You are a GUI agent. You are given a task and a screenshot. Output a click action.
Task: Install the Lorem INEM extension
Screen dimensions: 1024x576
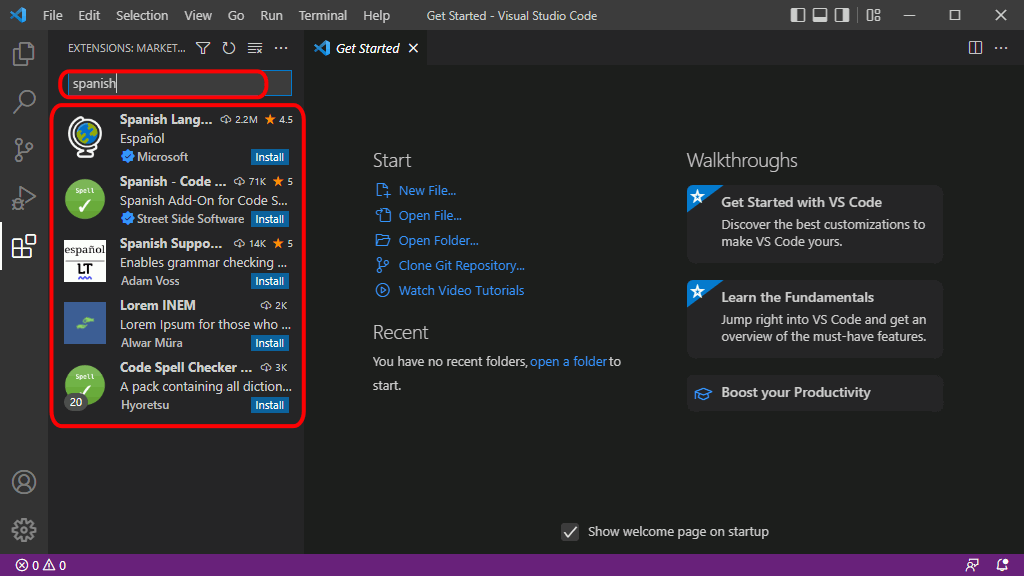click(270, 343)
